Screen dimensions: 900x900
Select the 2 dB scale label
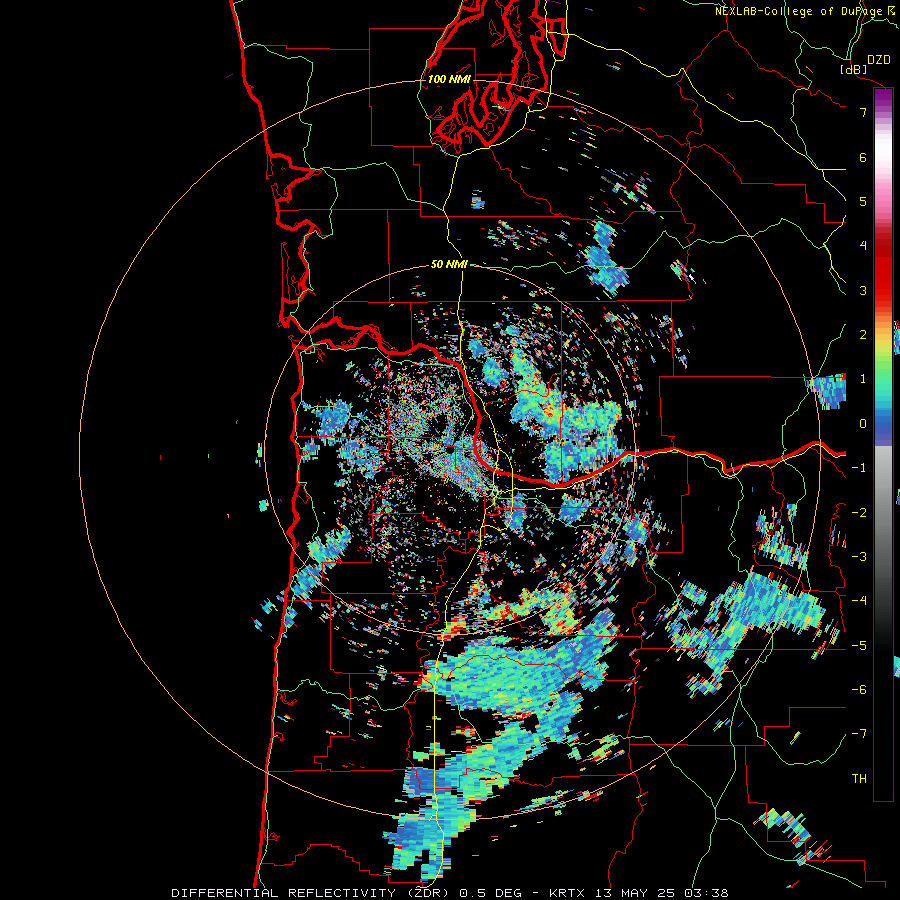863,335
